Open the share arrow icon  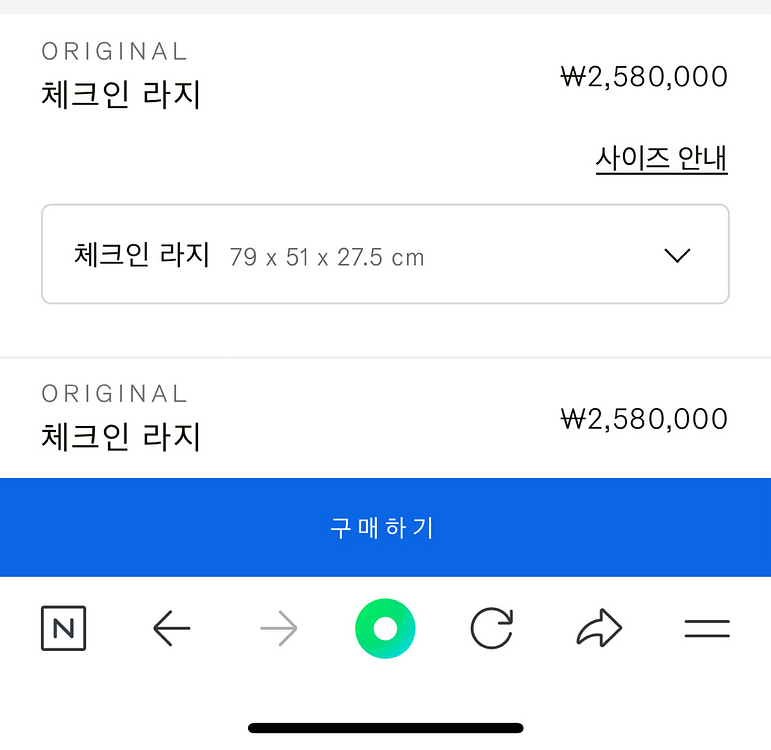(599, 629)
